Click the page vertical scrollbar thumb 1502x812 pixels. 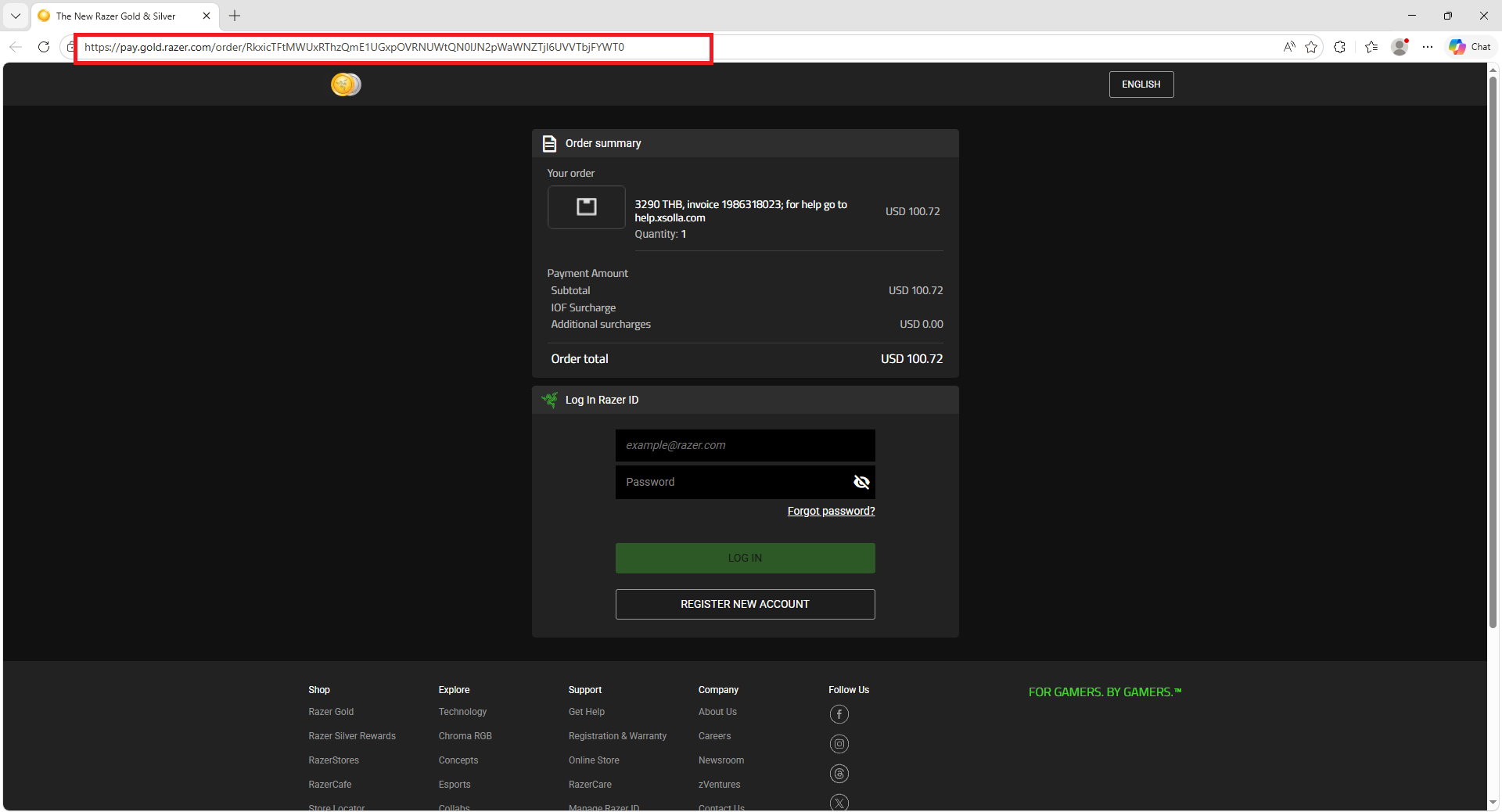(1493, 352)
